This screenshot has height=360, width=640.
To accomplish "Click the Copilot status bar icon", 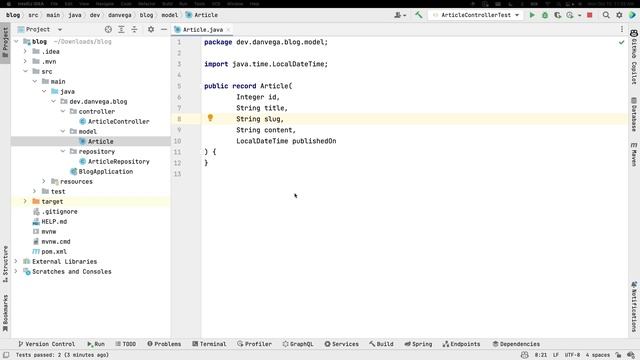I will coord(524,355).
